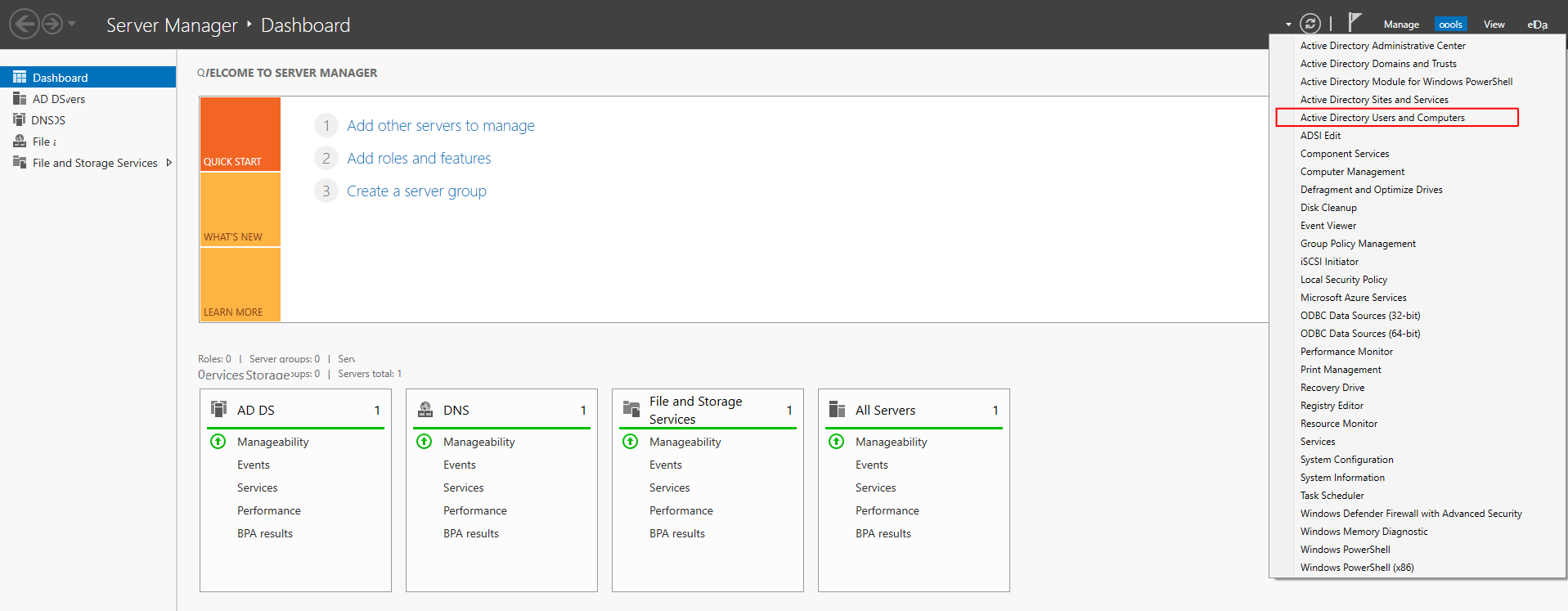Click the back navigation arrow icon
Image resolution: width=1568 pixels, height=611 pixels.
[25, 24]
